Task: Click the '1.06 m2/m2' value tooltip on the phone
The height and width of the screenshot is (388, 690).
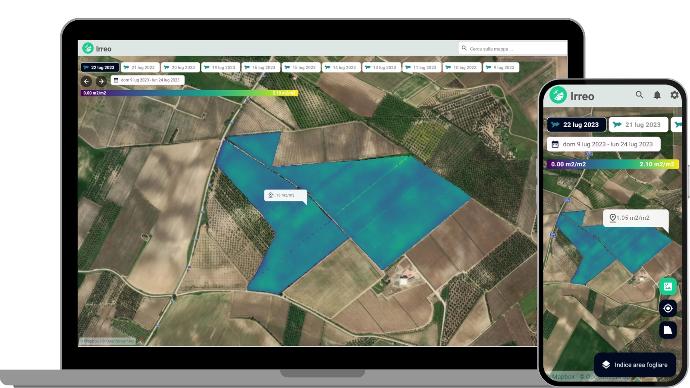Action: tap(635, 218)
